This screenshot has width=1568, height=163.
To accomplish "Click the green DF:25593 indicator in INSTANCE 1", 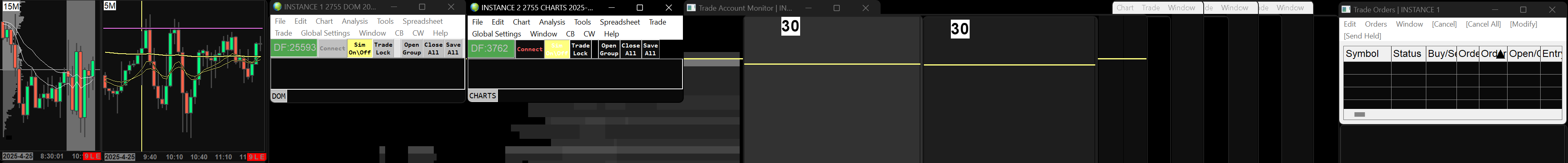I will (x=294, y=48).
